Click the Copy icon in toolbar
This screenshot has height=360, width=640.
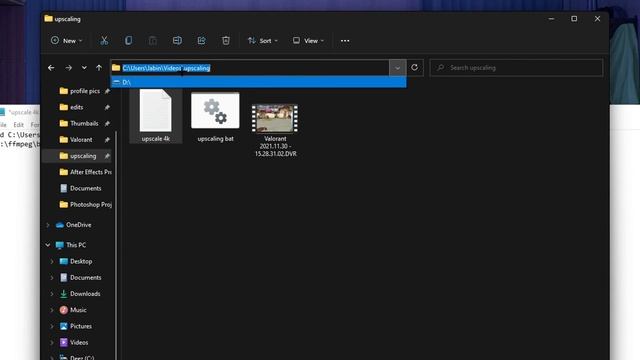128,40
